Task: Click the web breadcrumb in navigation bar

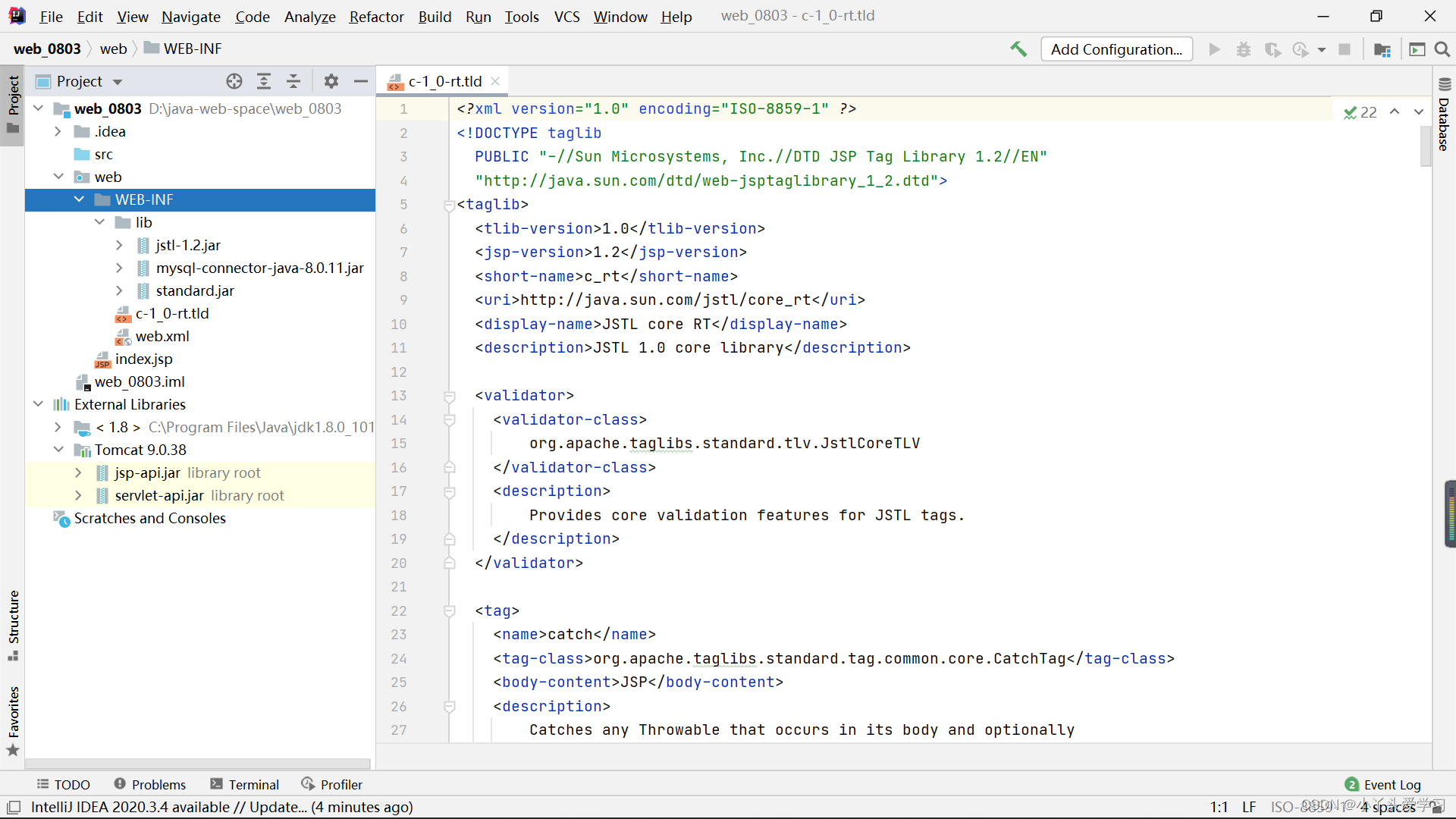Action: 113,49
